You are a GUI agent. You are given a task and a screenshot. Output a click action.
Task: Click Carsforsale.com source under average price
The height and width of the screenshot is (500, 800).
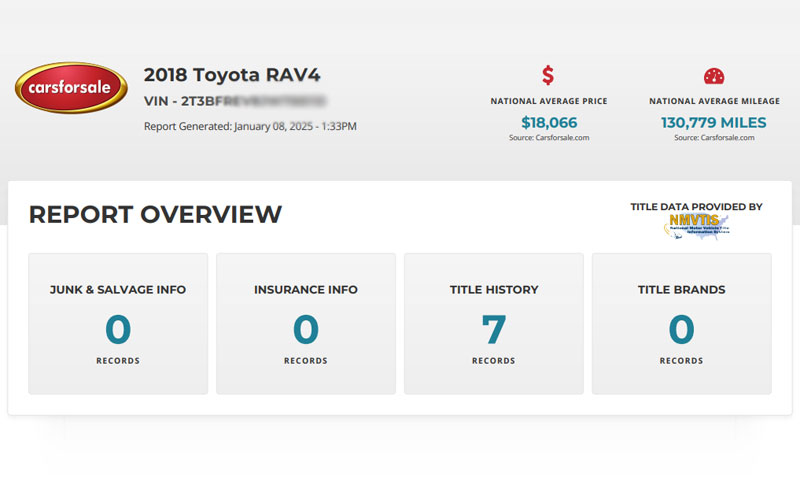pyautogui.click(x=548, y=138)
